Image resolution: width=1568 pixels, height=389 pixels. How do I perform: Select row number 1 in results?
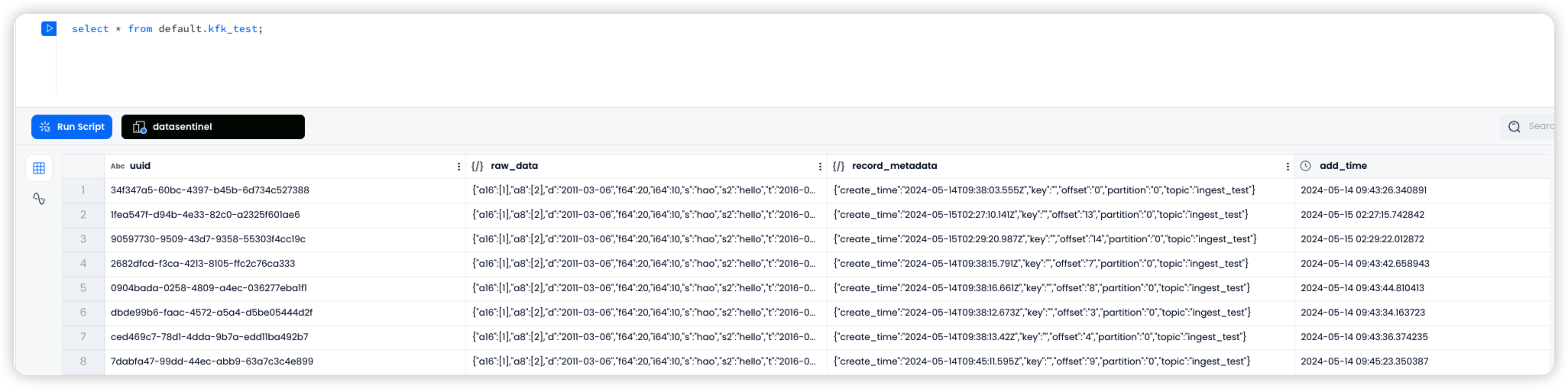tap(83, 190)
